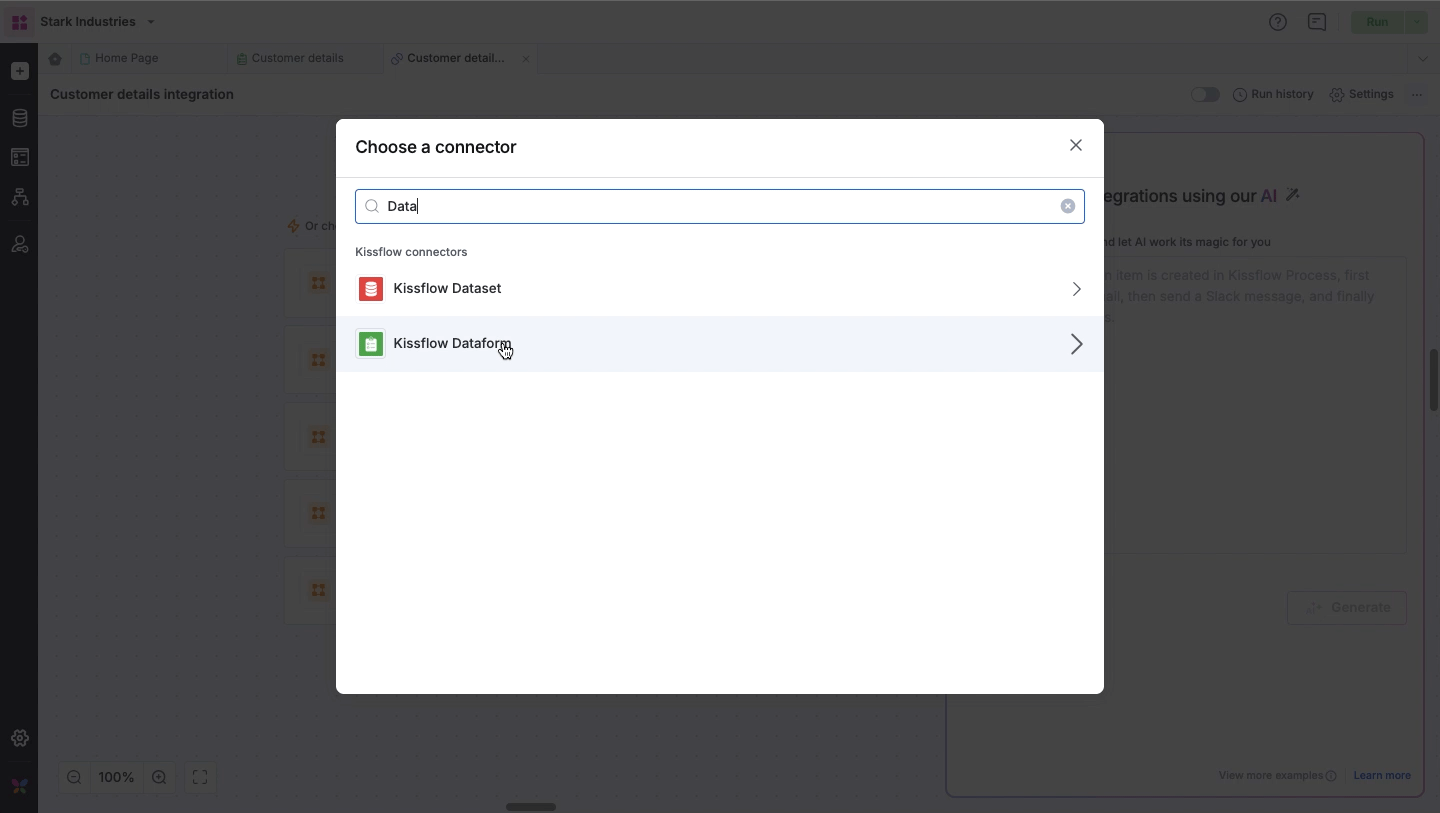Open the more options ellipsis menu
This screenshot has height=813, width=1440.
1417,94
